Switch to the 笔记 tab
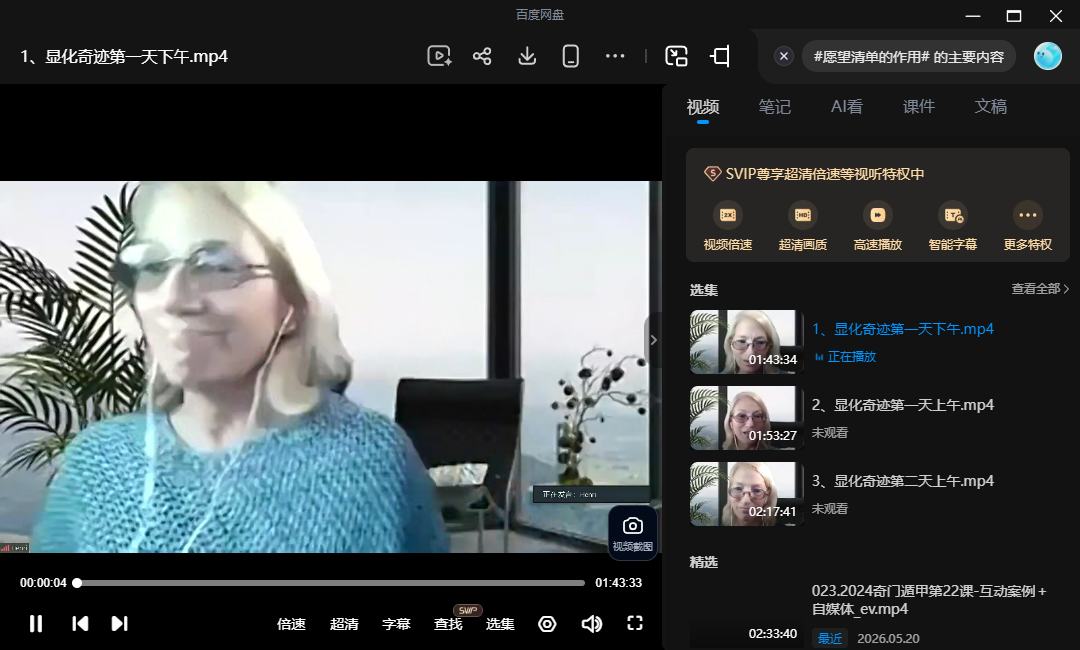Viewport: 1080px width, 650px height. 774,107
